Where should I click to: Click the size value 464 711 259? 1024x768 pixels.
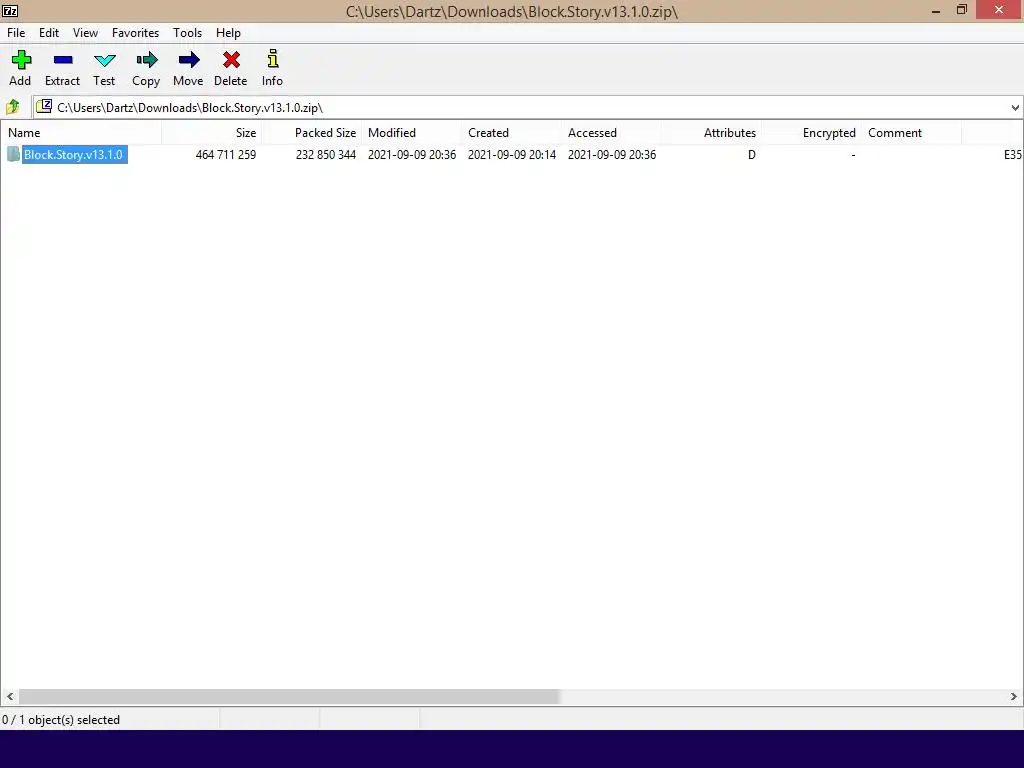pos(226,155)
